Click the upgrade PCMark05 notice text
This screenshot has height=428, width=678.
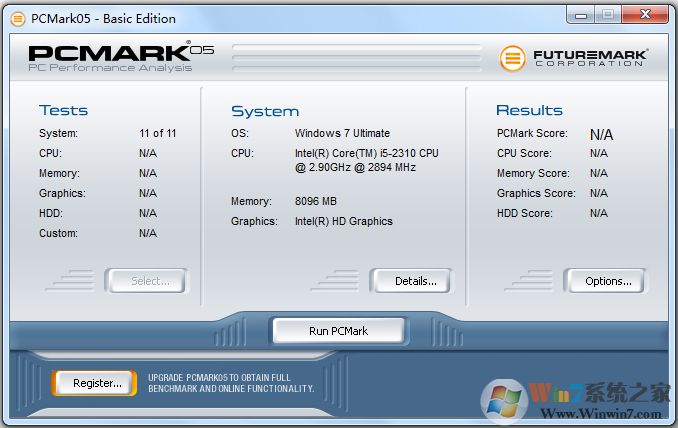click(231, 383)
